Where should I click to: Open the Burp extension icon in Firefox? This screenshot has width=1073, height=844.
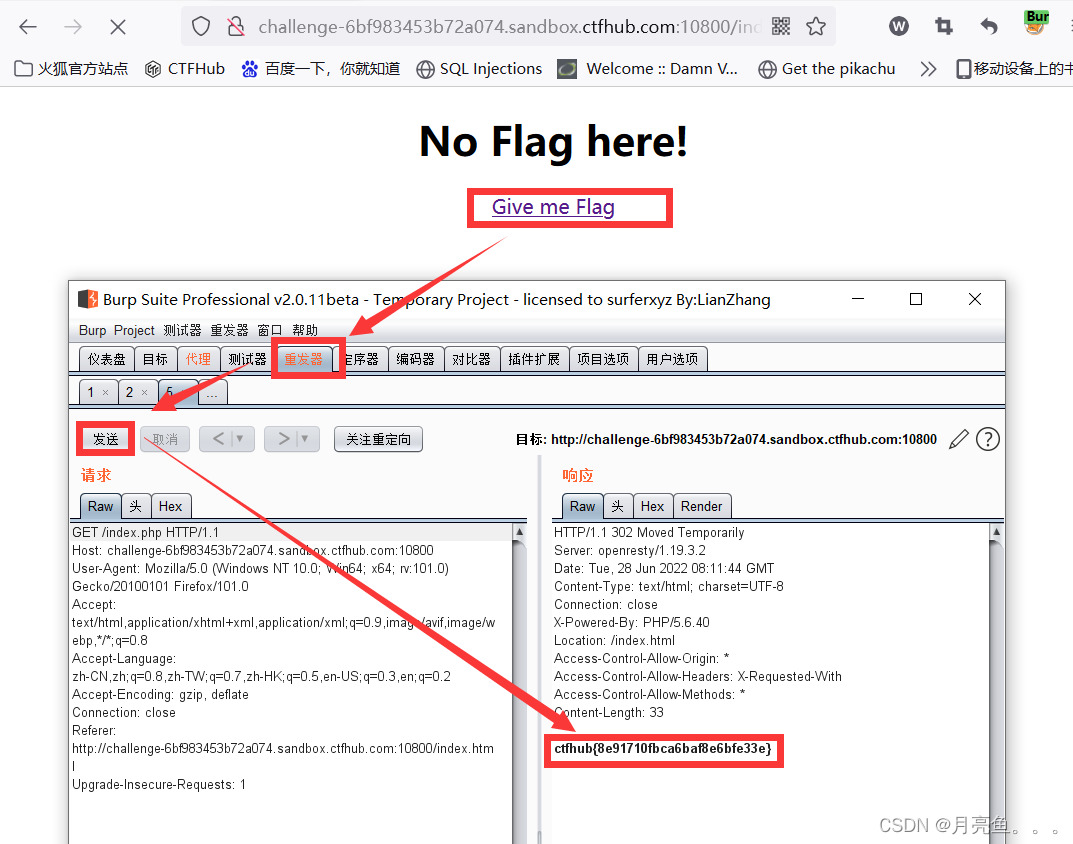(x=1035, y=23)
